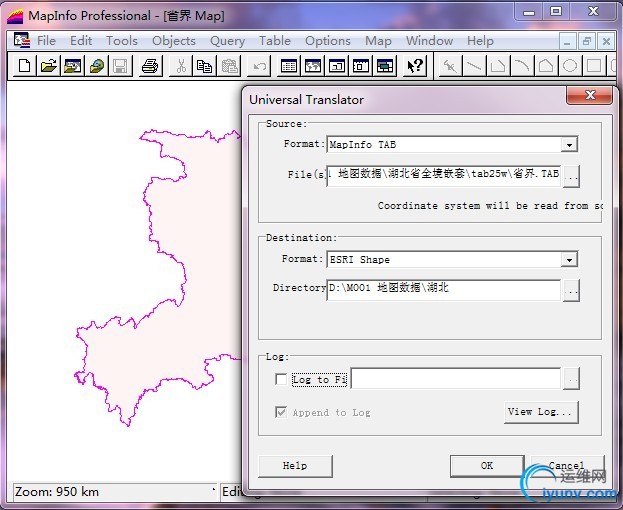Click the log file browse ... button
The image size is (623, 510).
point(571,379)
